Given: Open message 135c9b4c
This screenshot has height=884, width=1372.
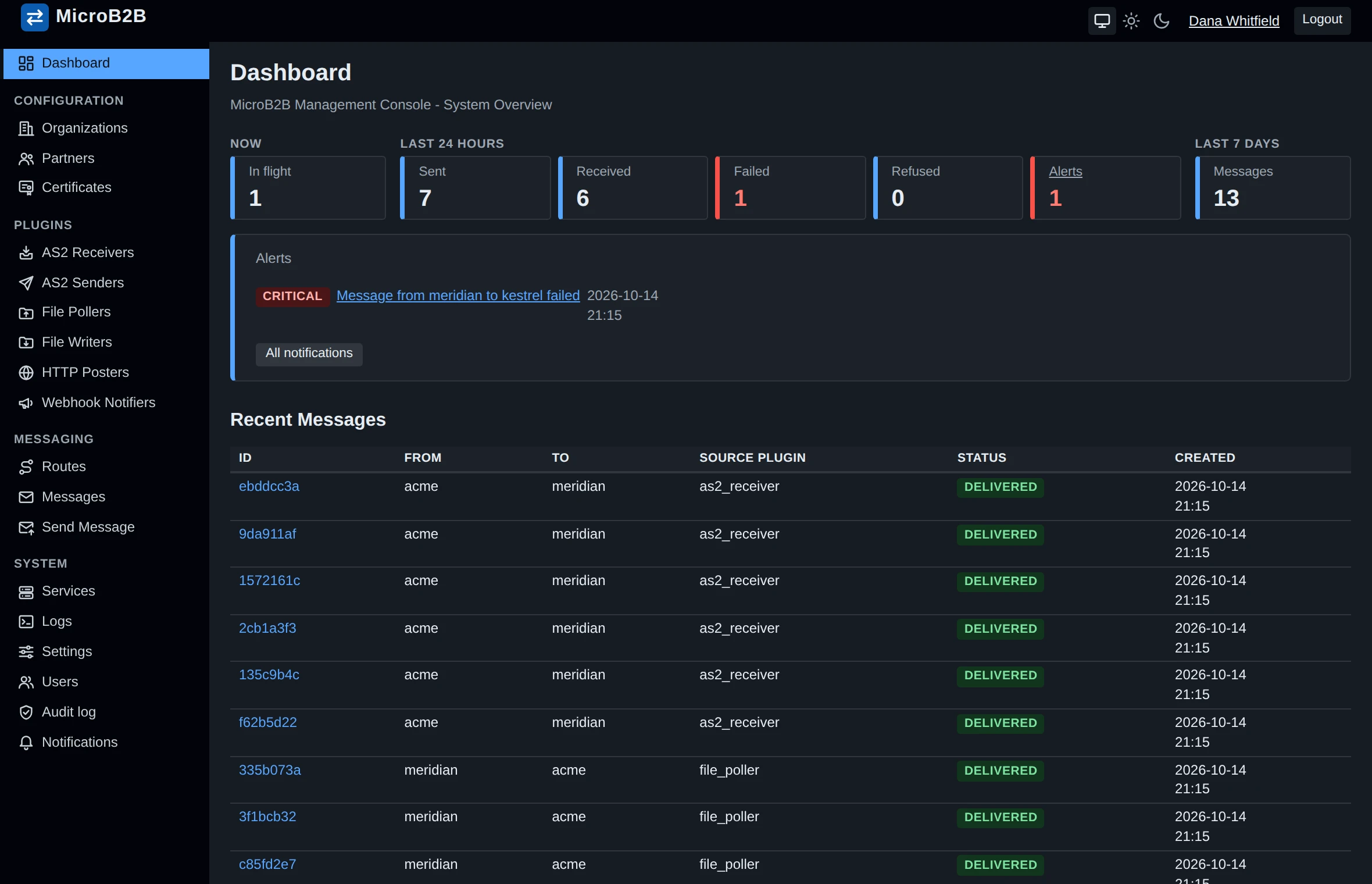Looking at the screenshot, I should pyautogui.click(x=269, y=675).
